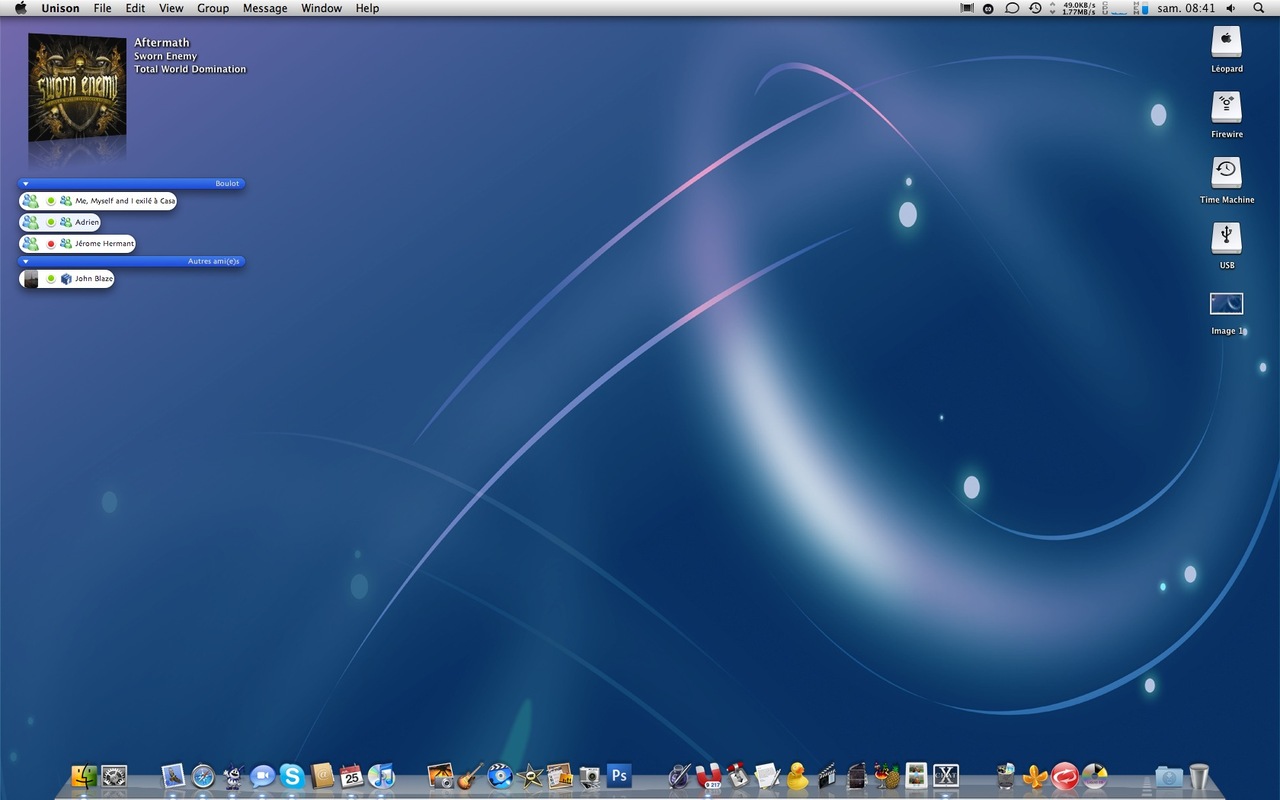Image resolution: width=1280 pixels, height=800 pixels.
Task: Open Safari compass icon in dock
Action: point(203,775)
